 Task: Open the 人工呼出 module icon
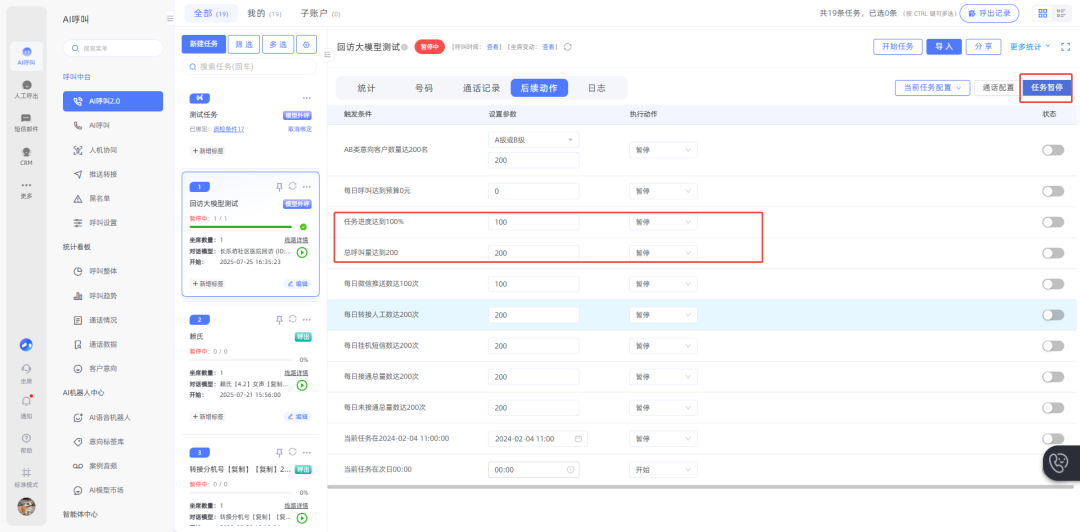click(x=26, y=89)
